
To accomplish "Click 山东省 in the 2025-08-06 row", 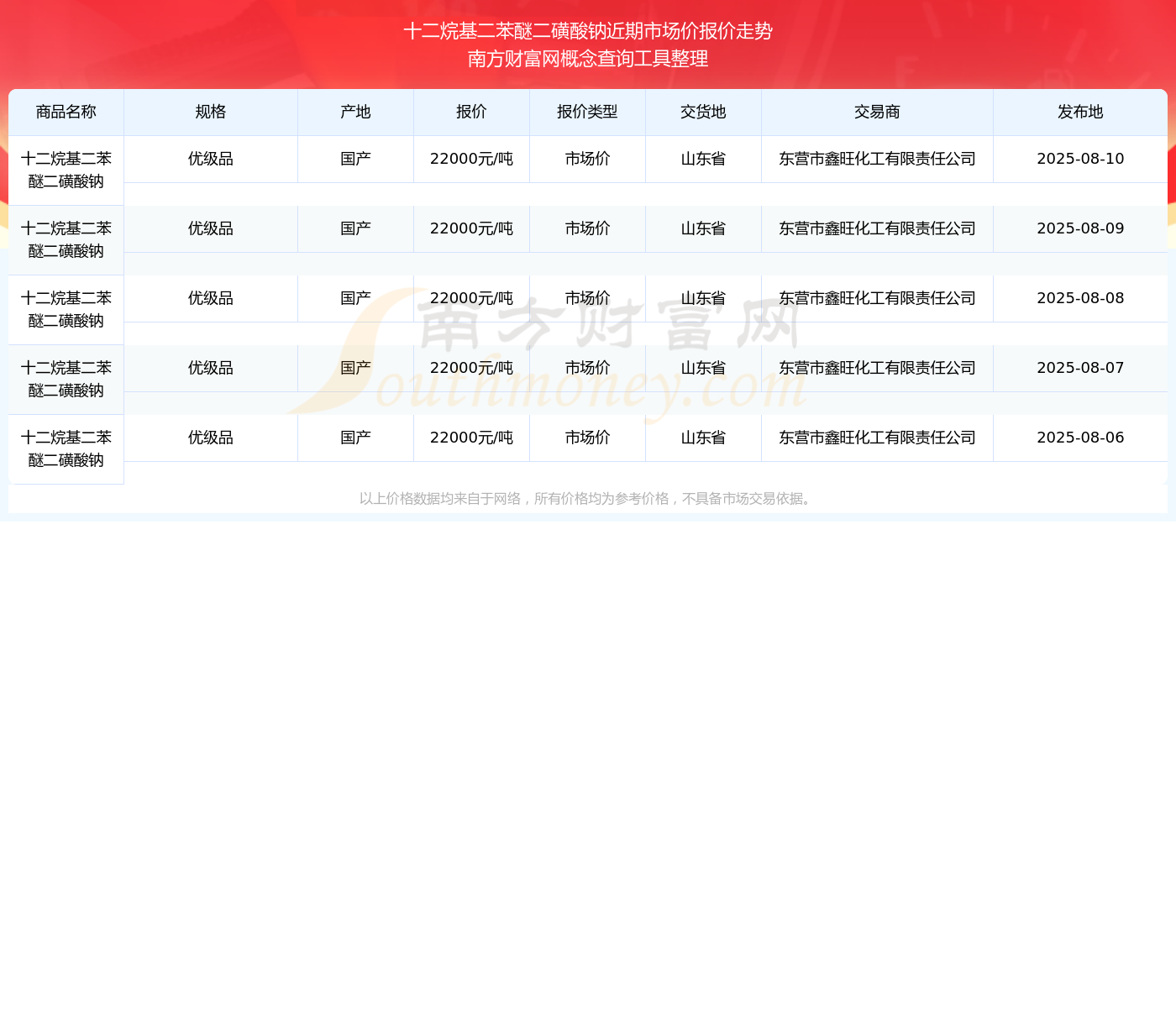I will (704, 438).
